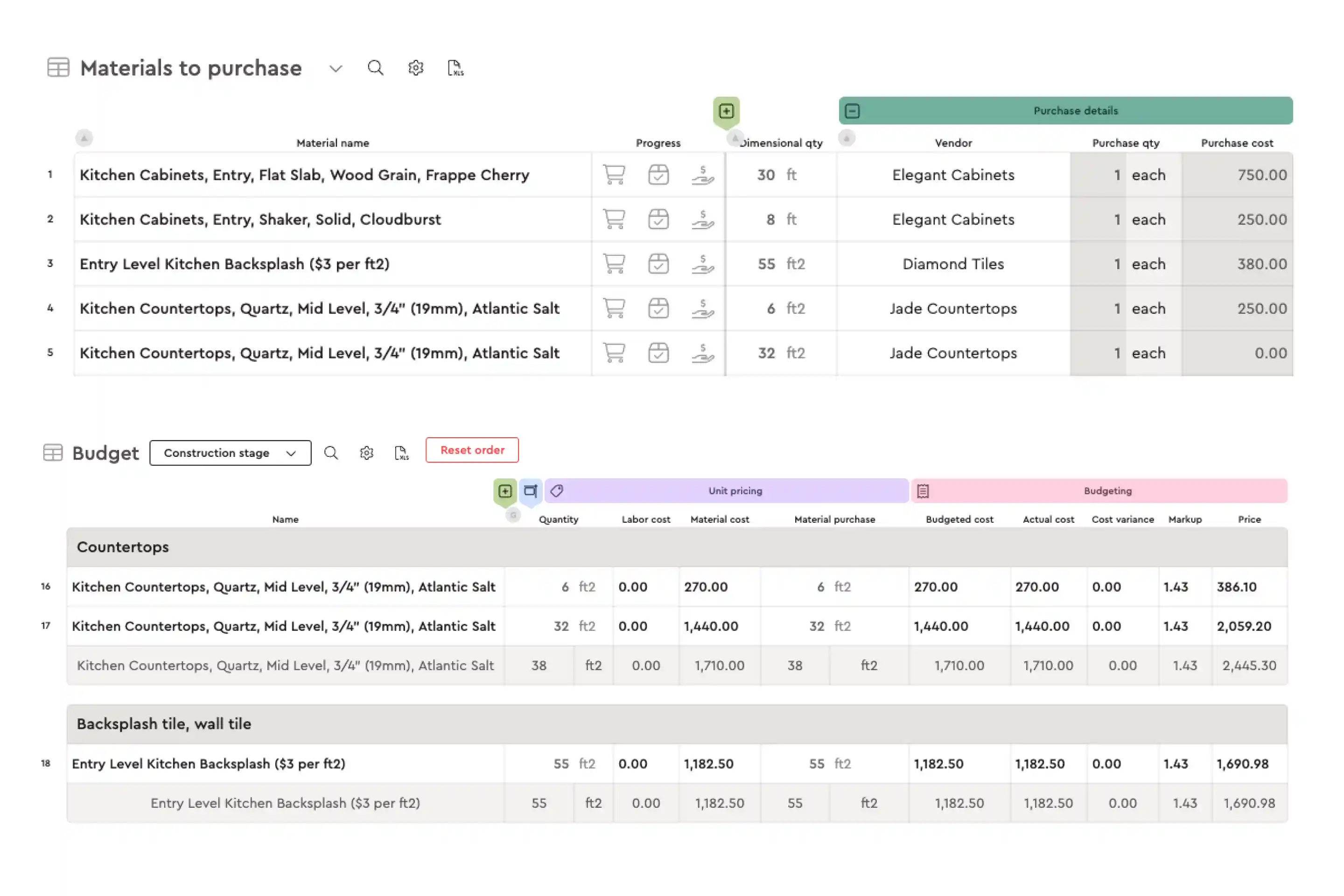Screen dimensions: 1344x896
Task: Click Diamond Tiles vendor cell
Action: click(x=953, y=264)
